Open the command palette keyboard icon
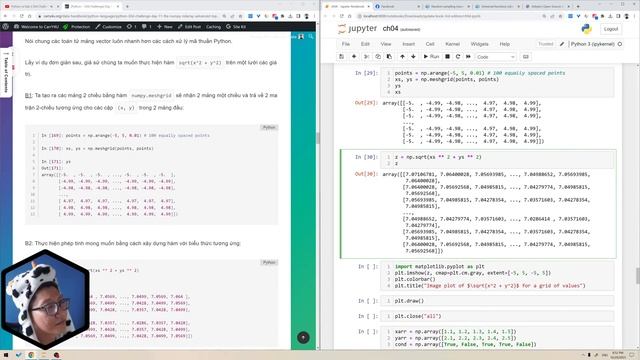This screenshot has height=360, width=640. [x=526, y=57]
